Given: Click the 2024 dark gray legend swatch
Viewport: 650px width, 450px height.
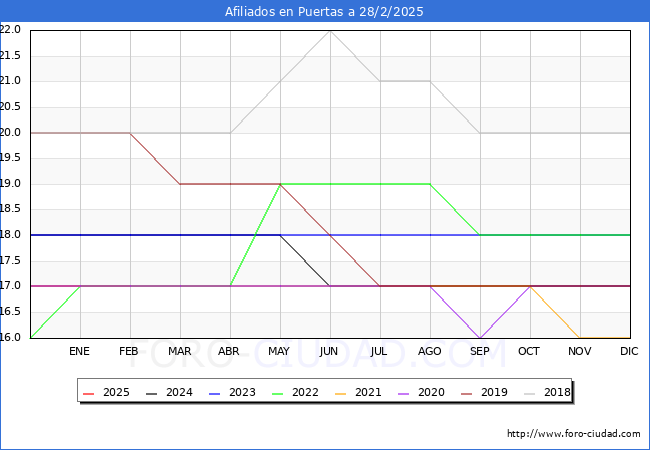Looking at the screenshot, I should [152, 393].
